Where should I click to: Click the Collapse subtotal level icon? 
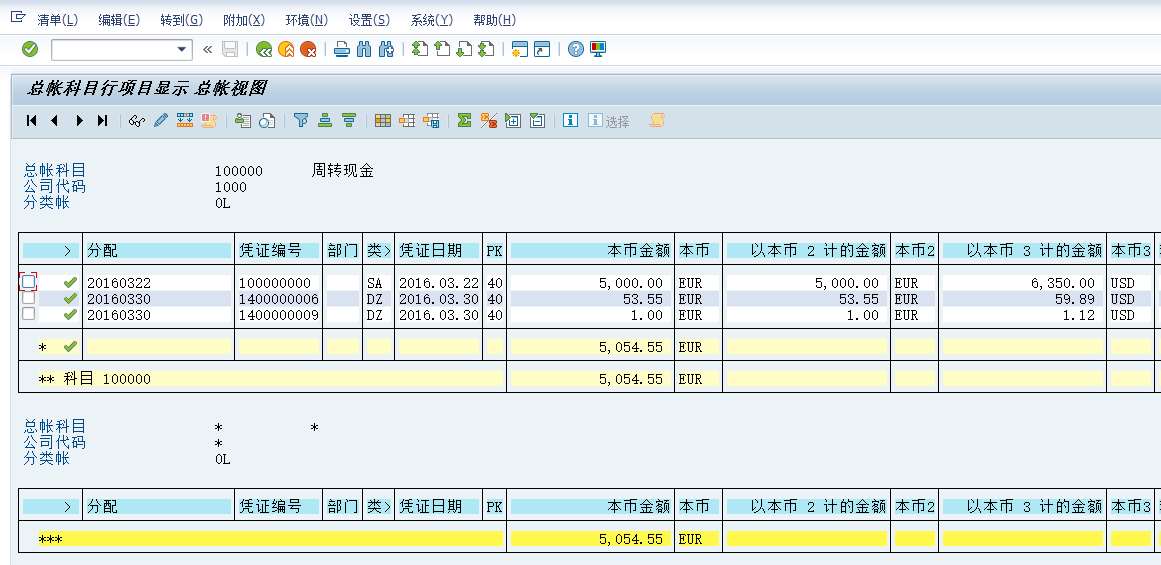[x=538, y=121]
